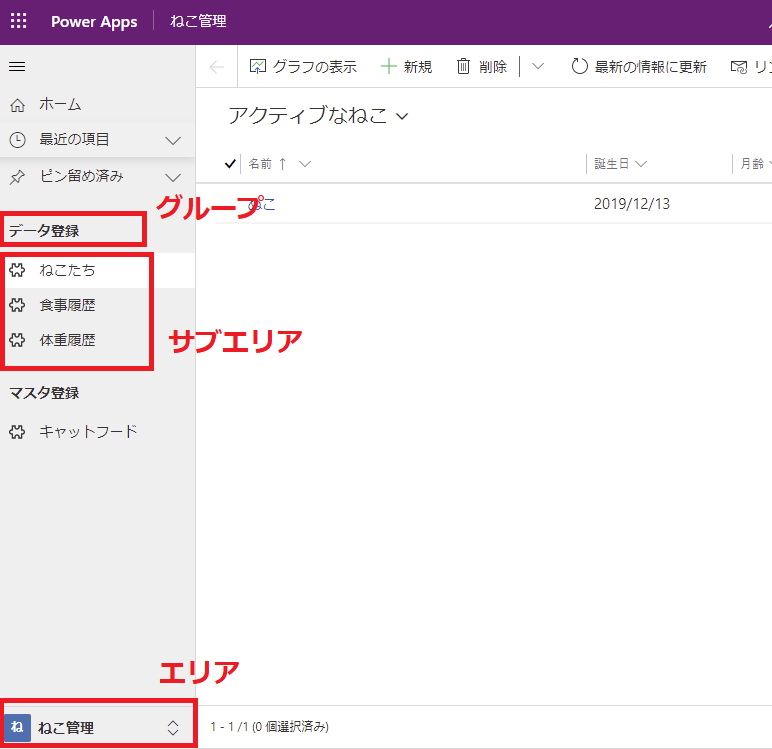This screenshot has width=772, height=749.
Task: Open 体重履歴 subarea
Action: point(68,340)
